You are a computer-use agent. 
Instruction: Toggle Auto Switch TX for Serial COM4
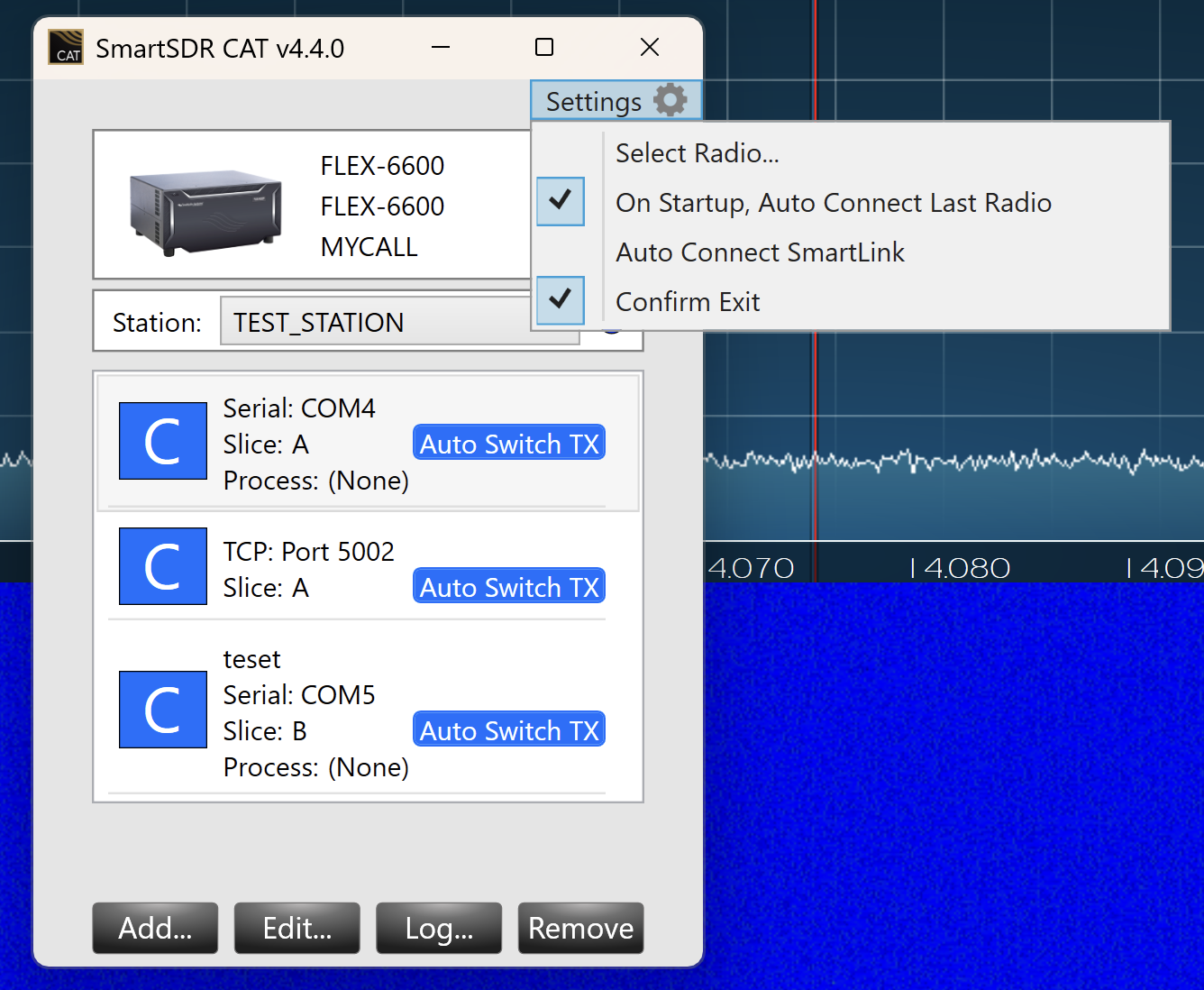[509, 444]
